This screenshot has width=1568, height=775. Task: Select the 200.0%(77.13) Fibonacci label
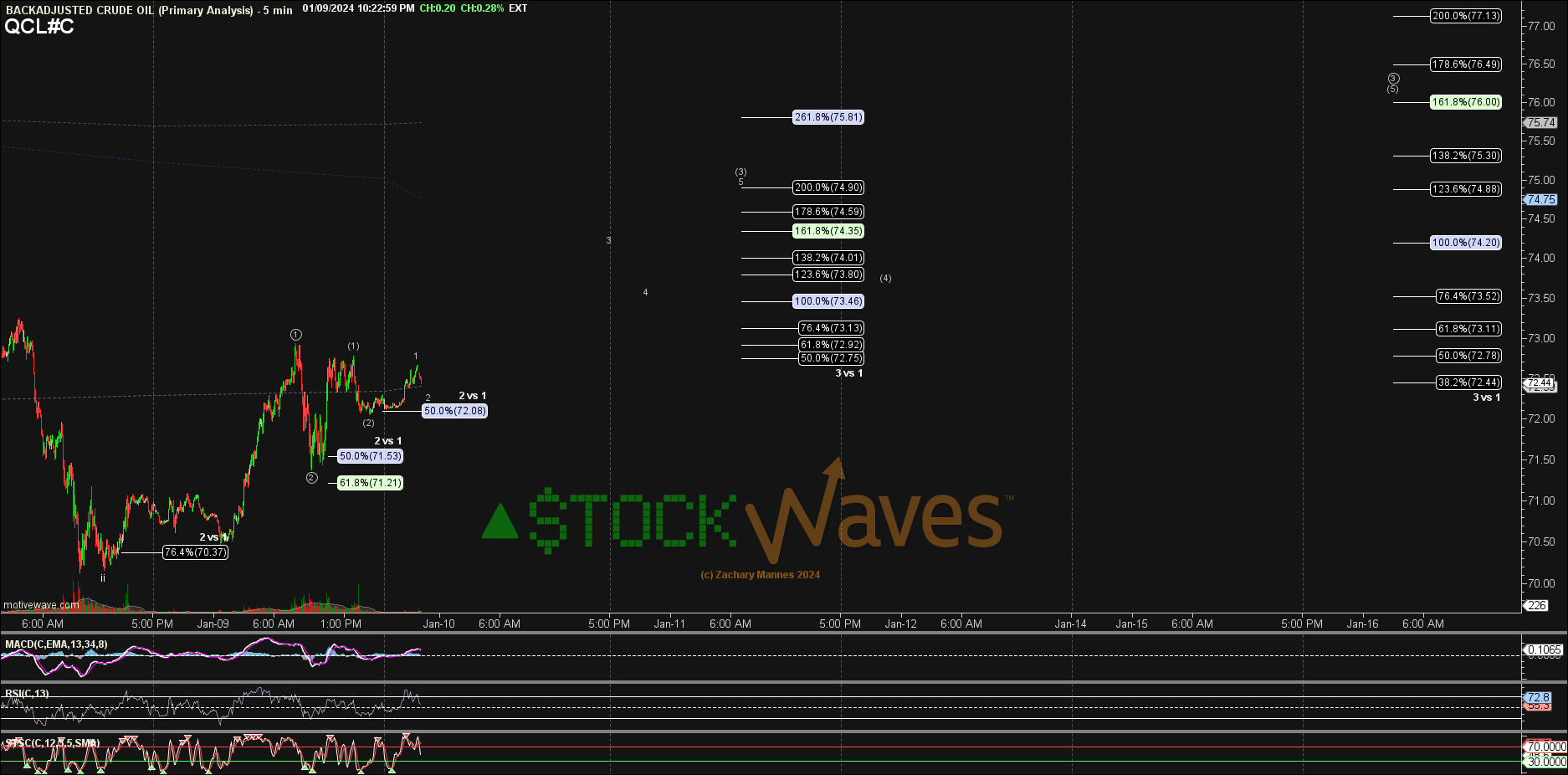click(x=1466, y=16)
